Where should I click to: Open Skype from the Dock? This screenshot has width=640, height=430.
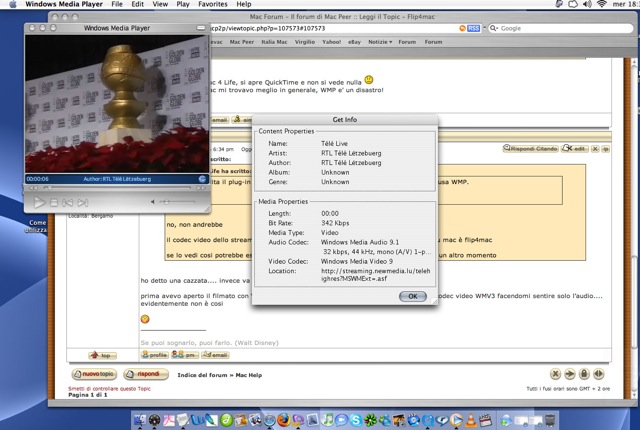coord(356,420)
